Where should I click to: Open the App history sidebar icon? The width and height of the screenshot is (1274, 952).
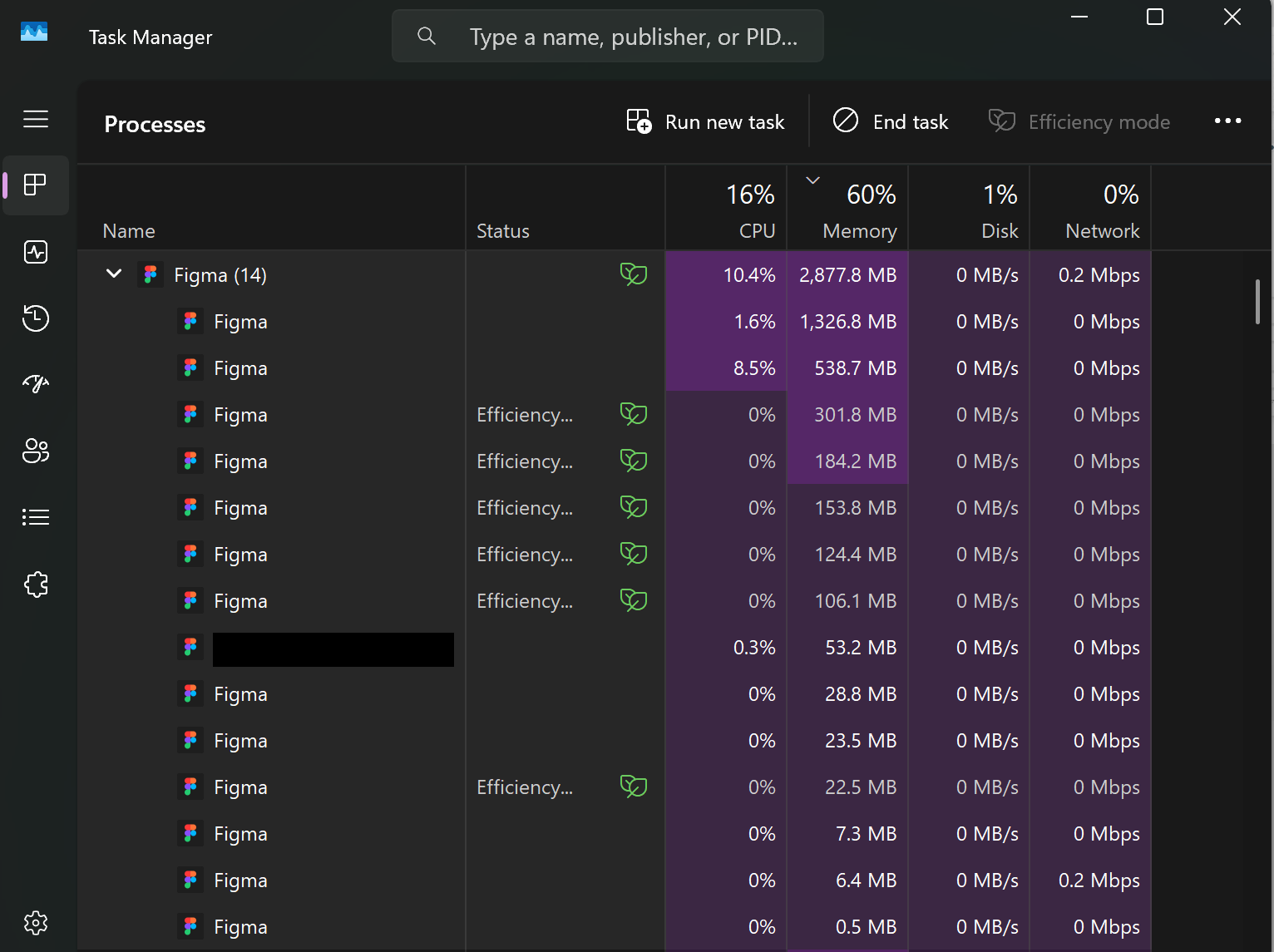[36, 318]
